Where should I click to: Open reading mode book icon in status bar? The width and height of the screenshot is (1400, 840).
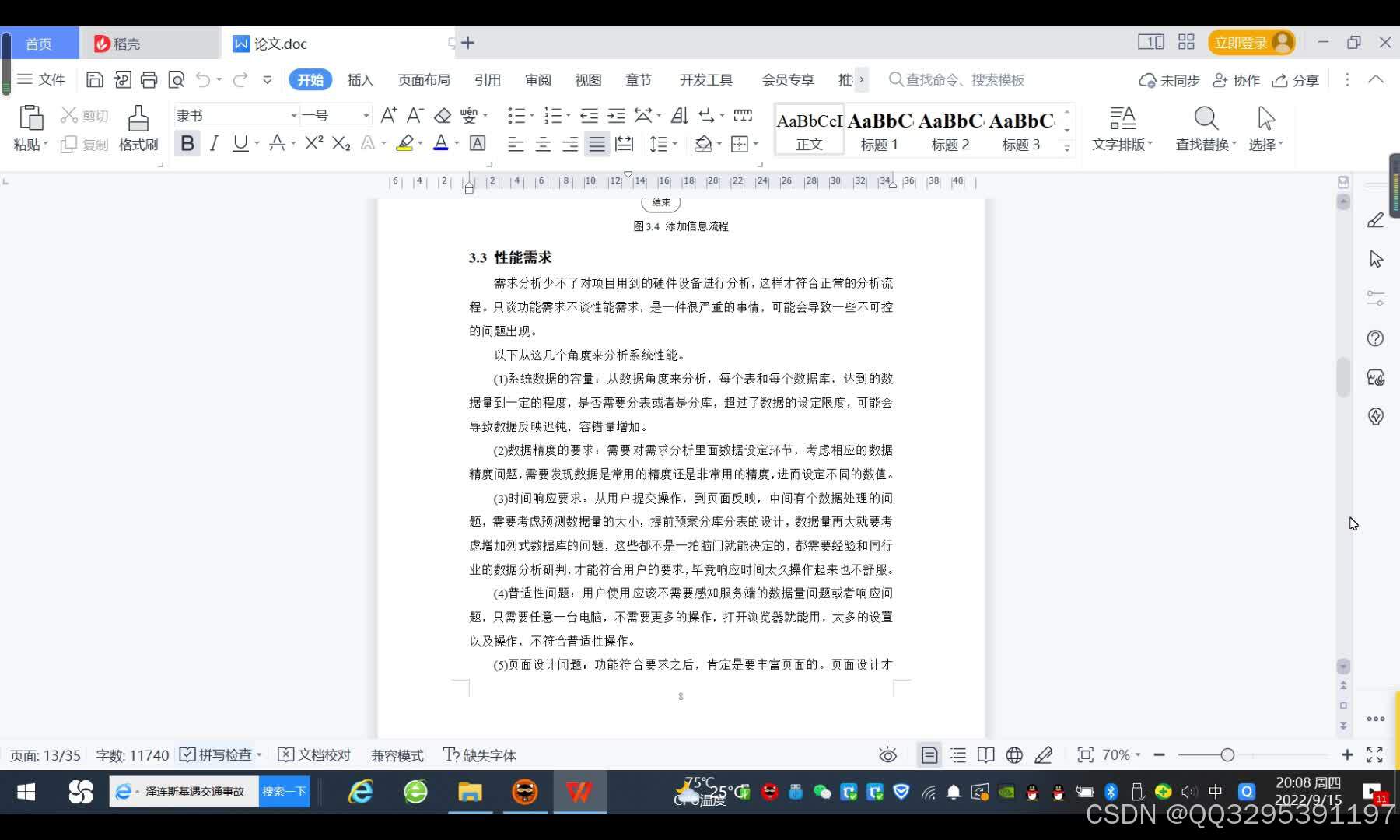click(x=986, y=755)
